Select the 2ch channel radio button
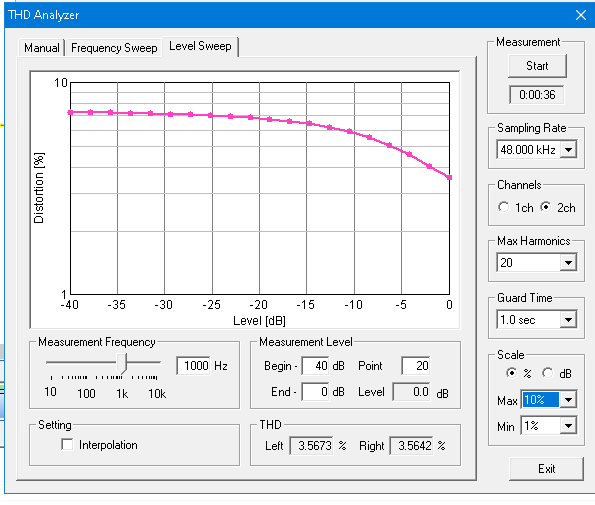The height and width of the screenshot is (505, 595). pos(546,207)
